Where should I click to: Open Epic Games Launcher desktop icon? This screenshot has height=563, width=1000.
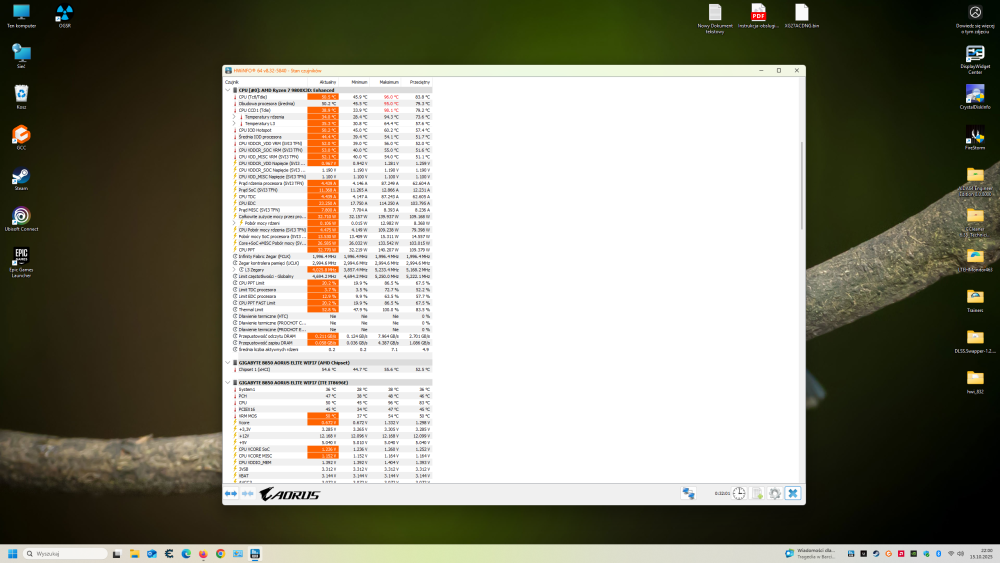[x=21, y=257]
